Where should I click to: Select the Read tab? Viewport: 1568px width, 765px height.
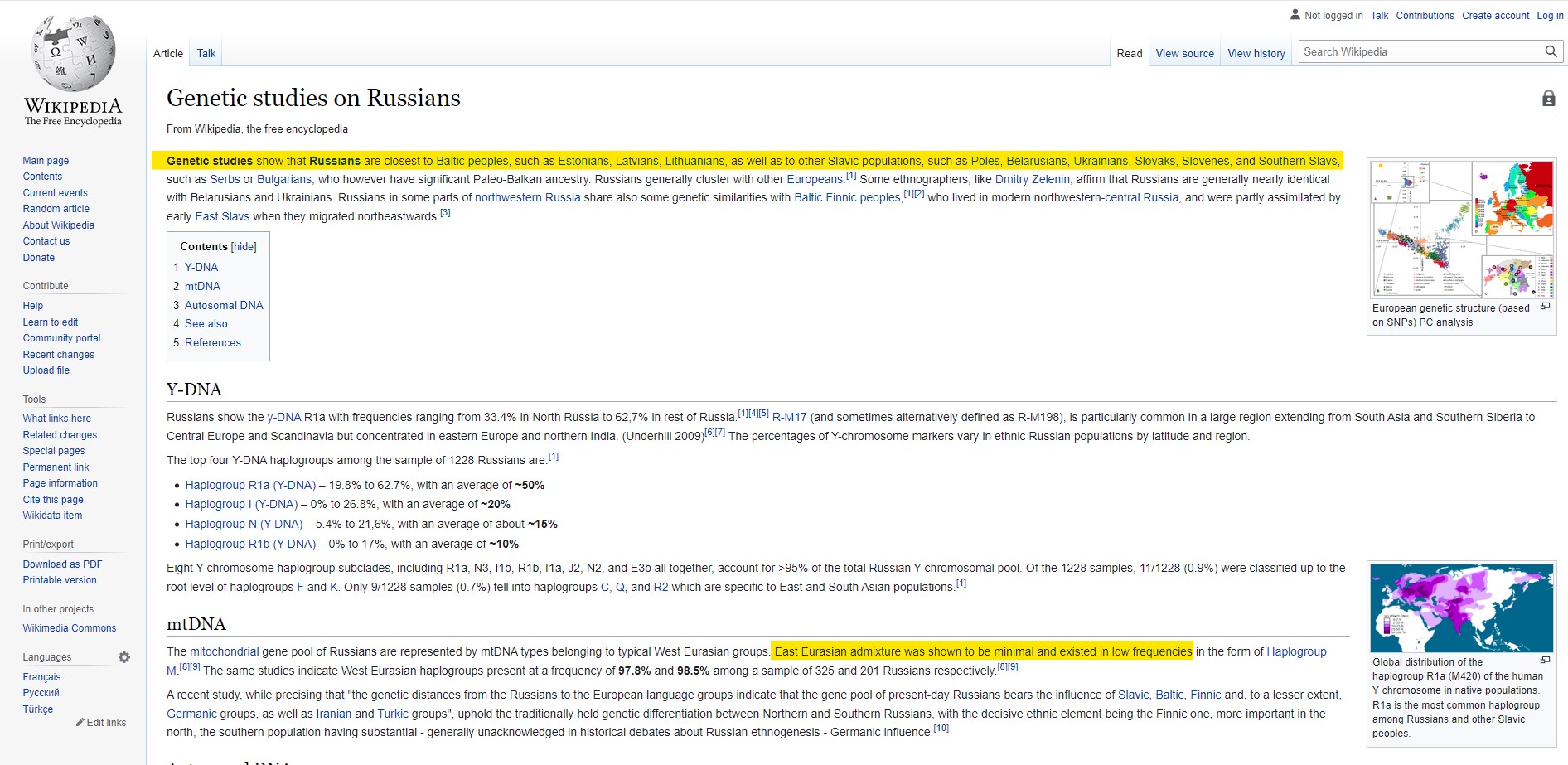point(1130,53)
